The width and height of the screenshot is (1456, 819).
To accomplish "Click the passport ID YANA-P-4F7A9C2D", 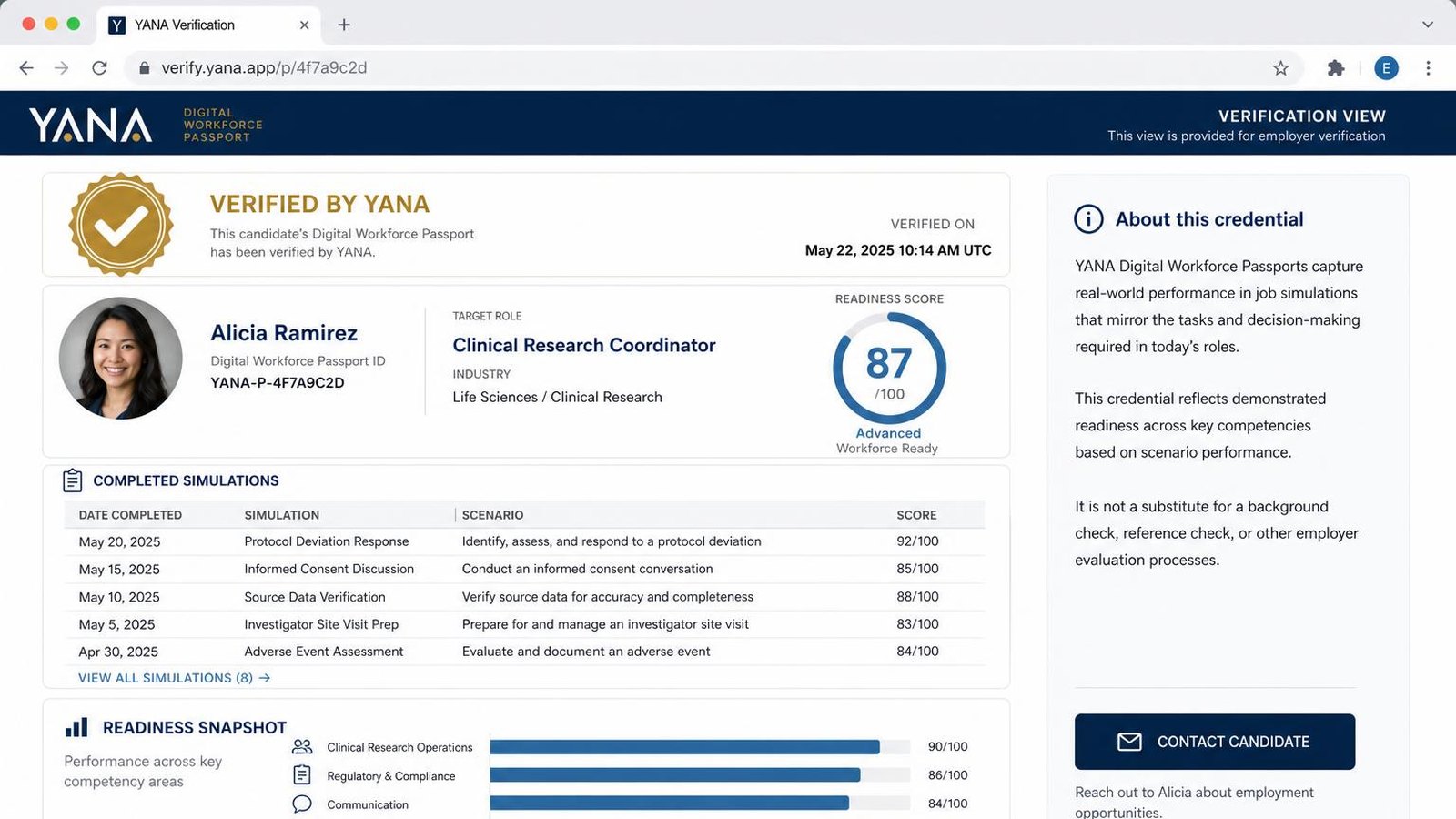I will (278, 383).
